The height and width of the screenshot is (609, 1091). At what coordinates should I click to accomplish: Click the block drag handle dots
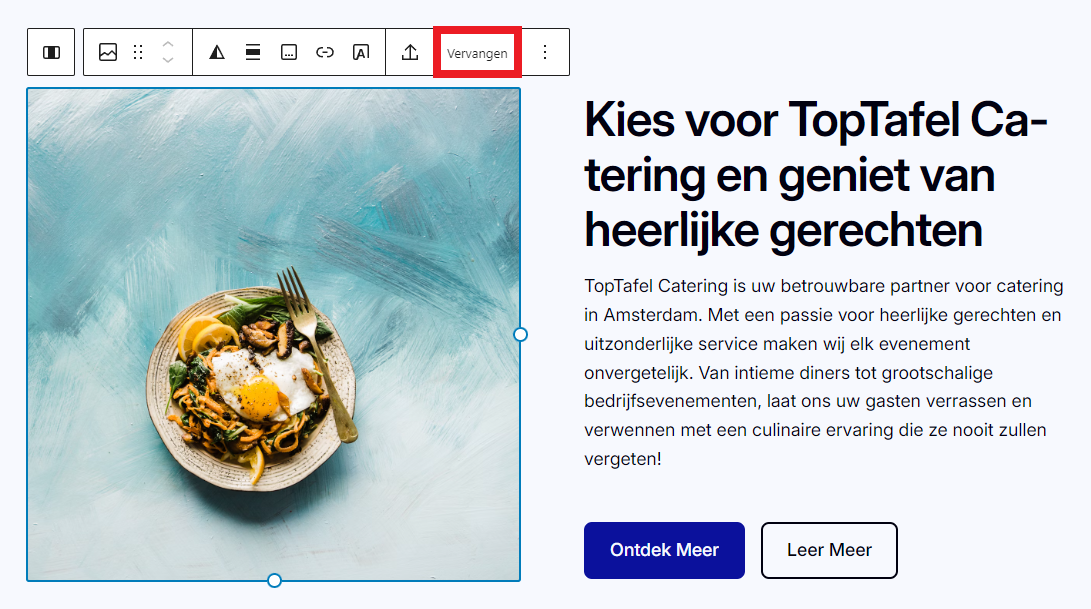click(139, 52)
